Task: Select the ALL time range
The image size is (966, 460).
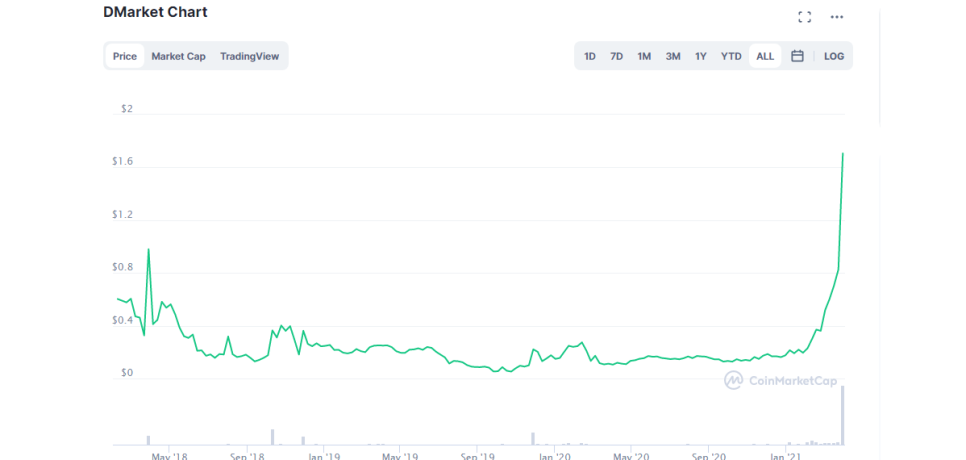Action: [765, 56]
